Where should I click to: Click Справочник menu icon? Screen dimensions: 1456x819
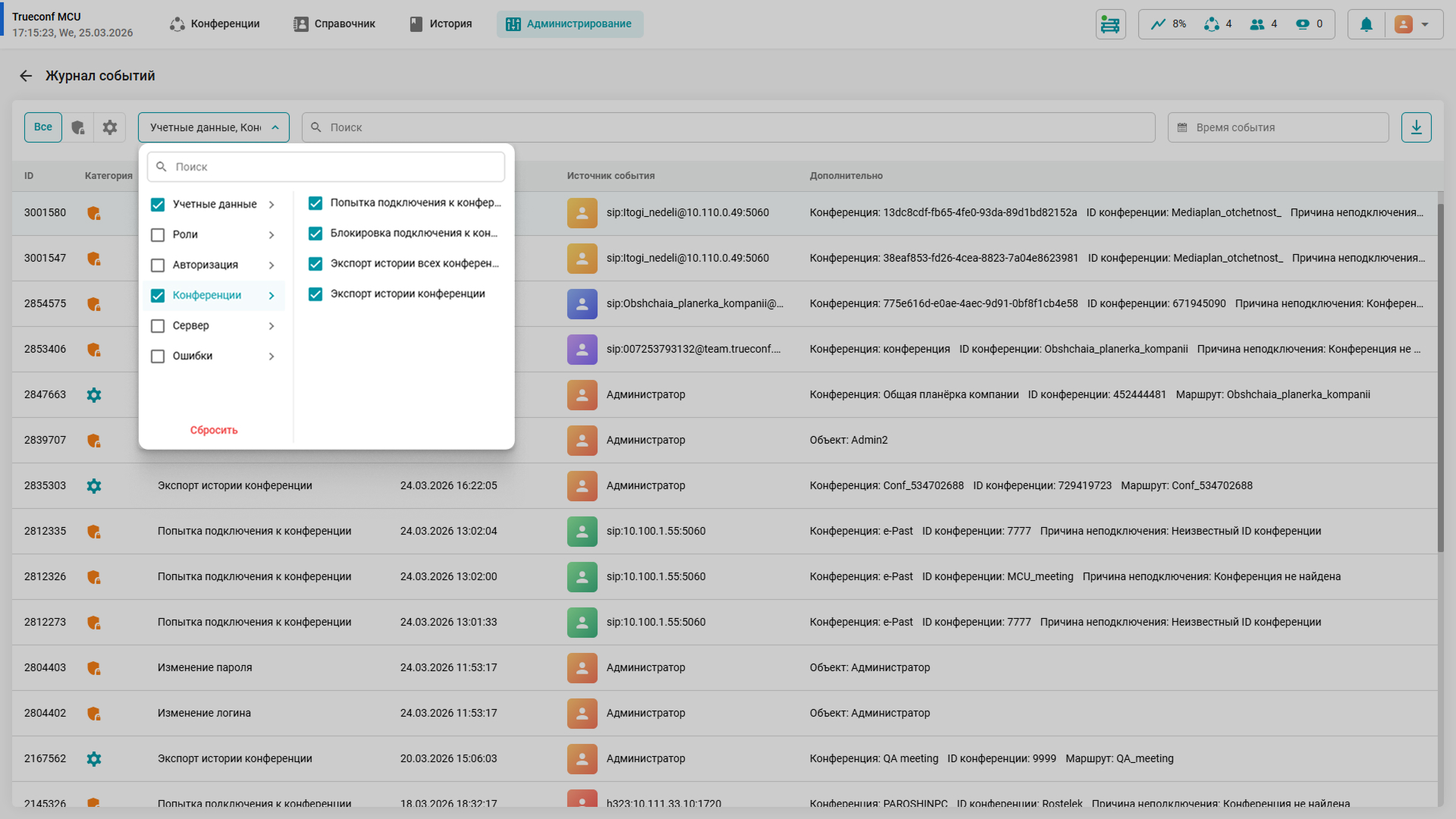[x=301, y=24]
